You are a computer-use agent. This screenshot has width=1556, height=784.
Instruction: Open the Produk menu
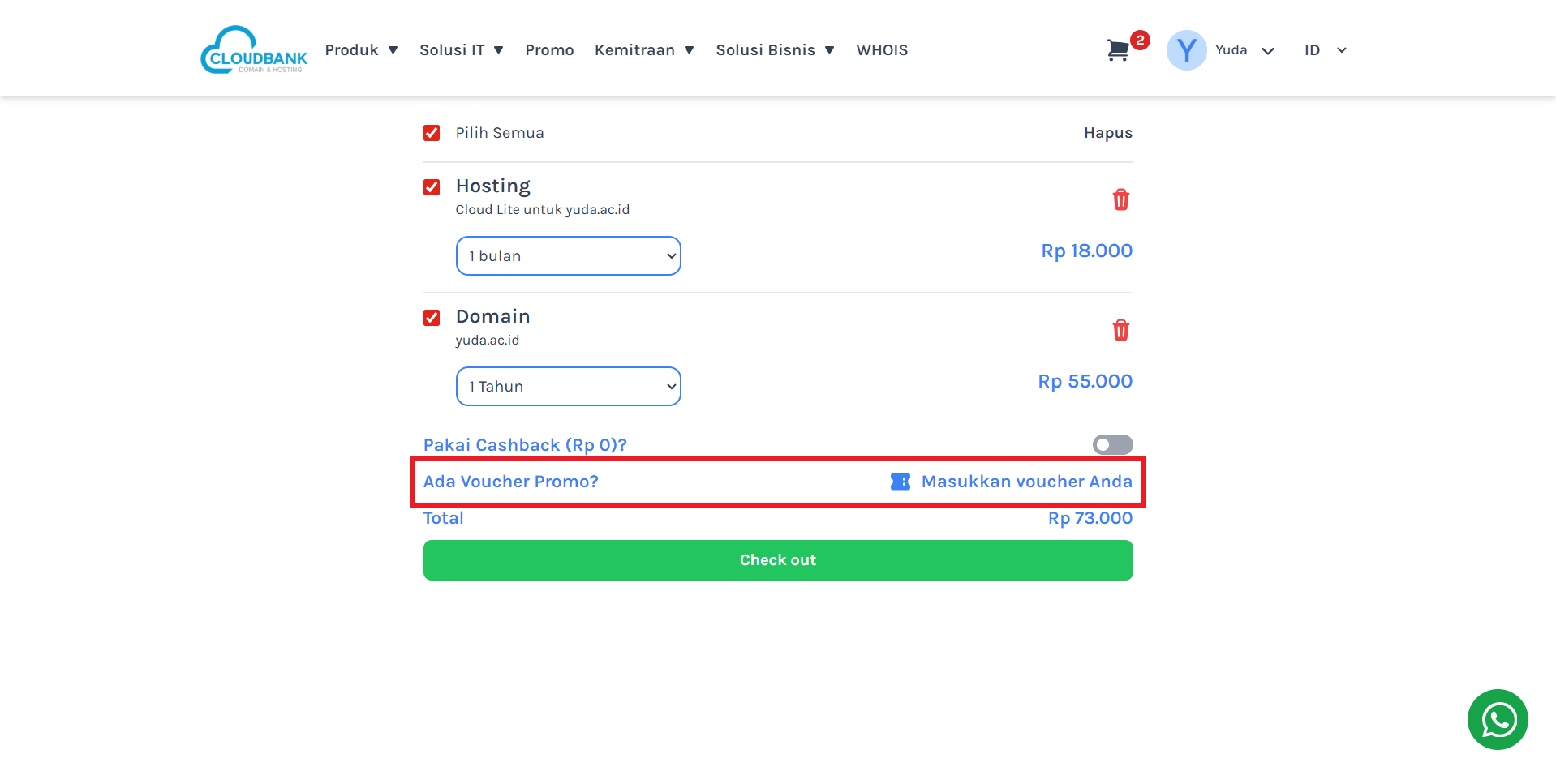(x=361, y=50)
